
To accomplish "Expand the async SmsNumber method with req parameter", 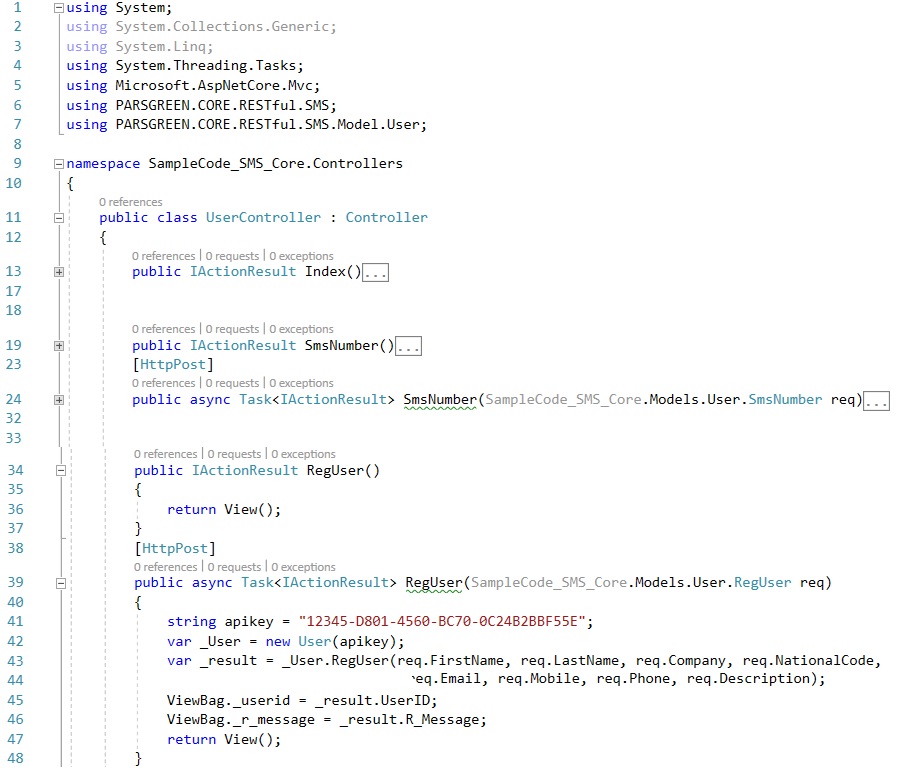I will (59, 400).
